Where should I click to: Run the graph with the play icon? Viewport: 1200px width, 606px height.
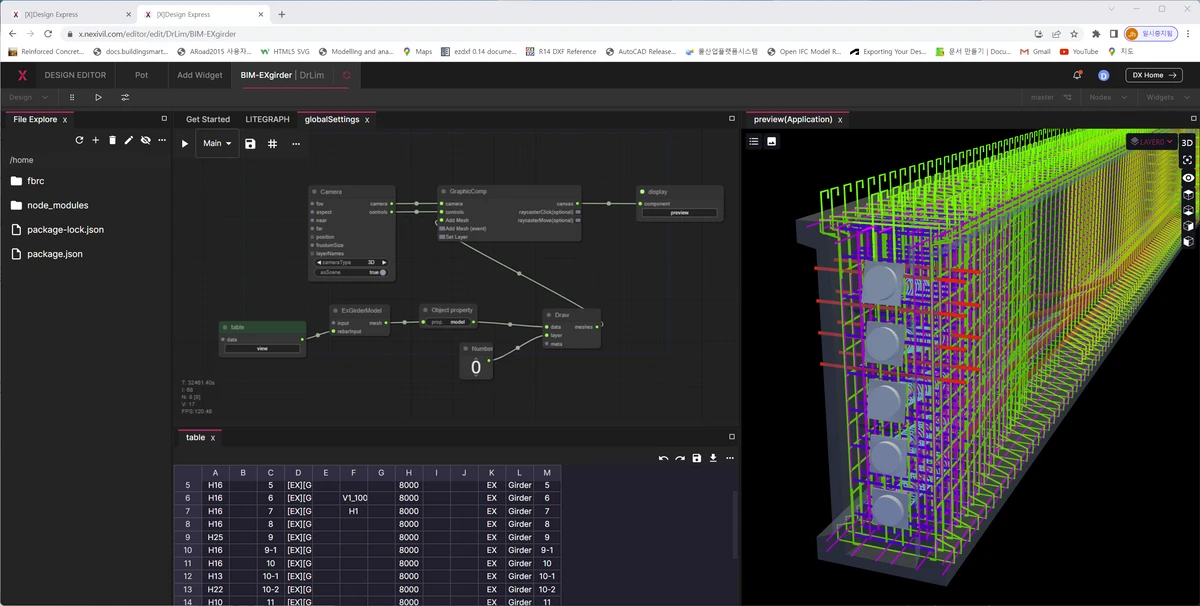[185, 144]
